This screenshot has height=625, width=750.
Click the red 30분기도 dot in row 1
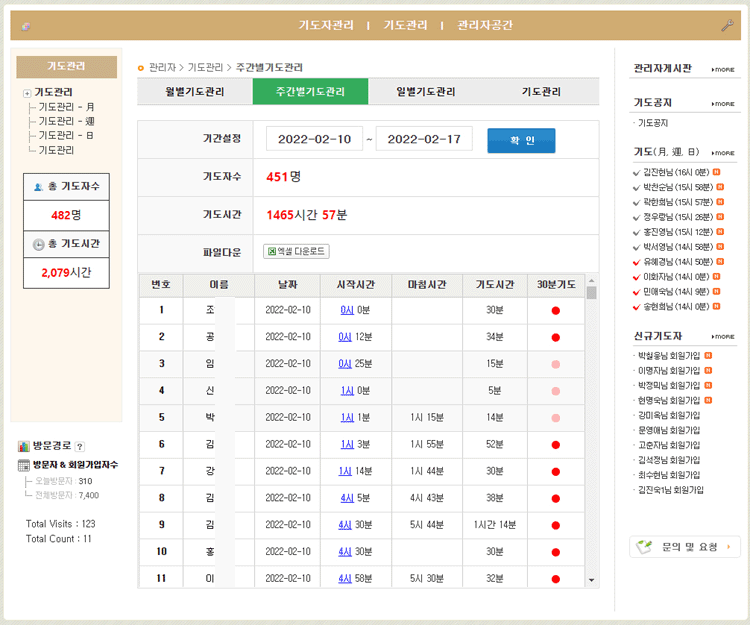555,311
